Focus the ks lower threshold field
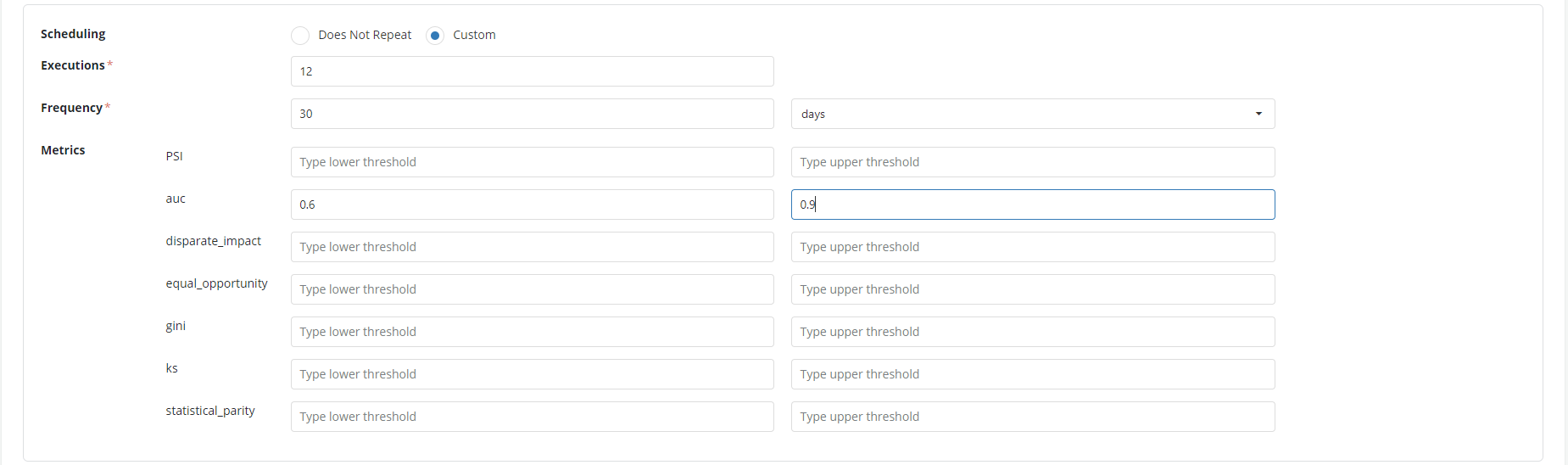 [532, 374]
